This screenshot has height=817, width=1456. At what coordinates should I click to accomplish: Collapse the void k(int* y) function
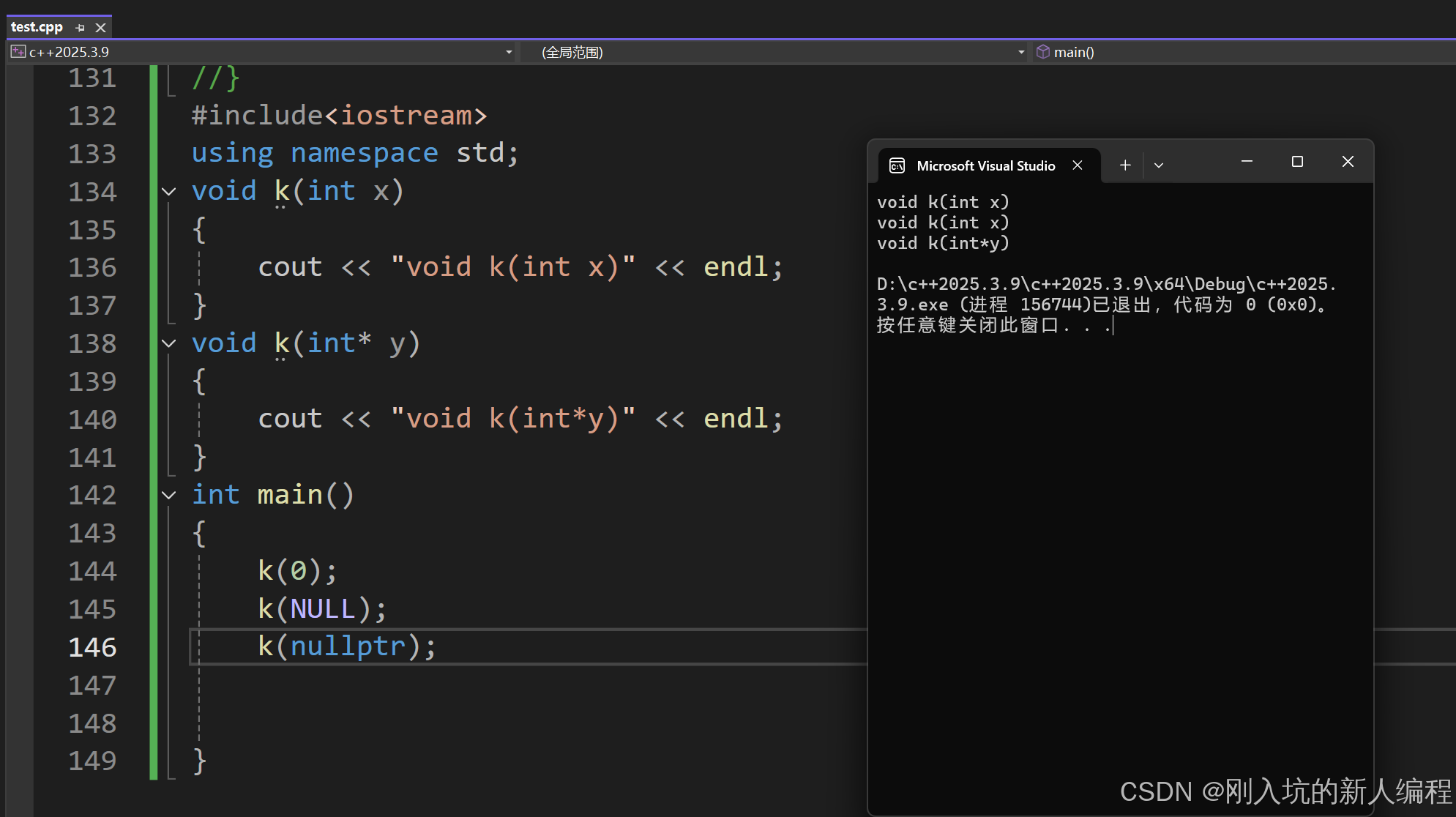tap(169, 343)
